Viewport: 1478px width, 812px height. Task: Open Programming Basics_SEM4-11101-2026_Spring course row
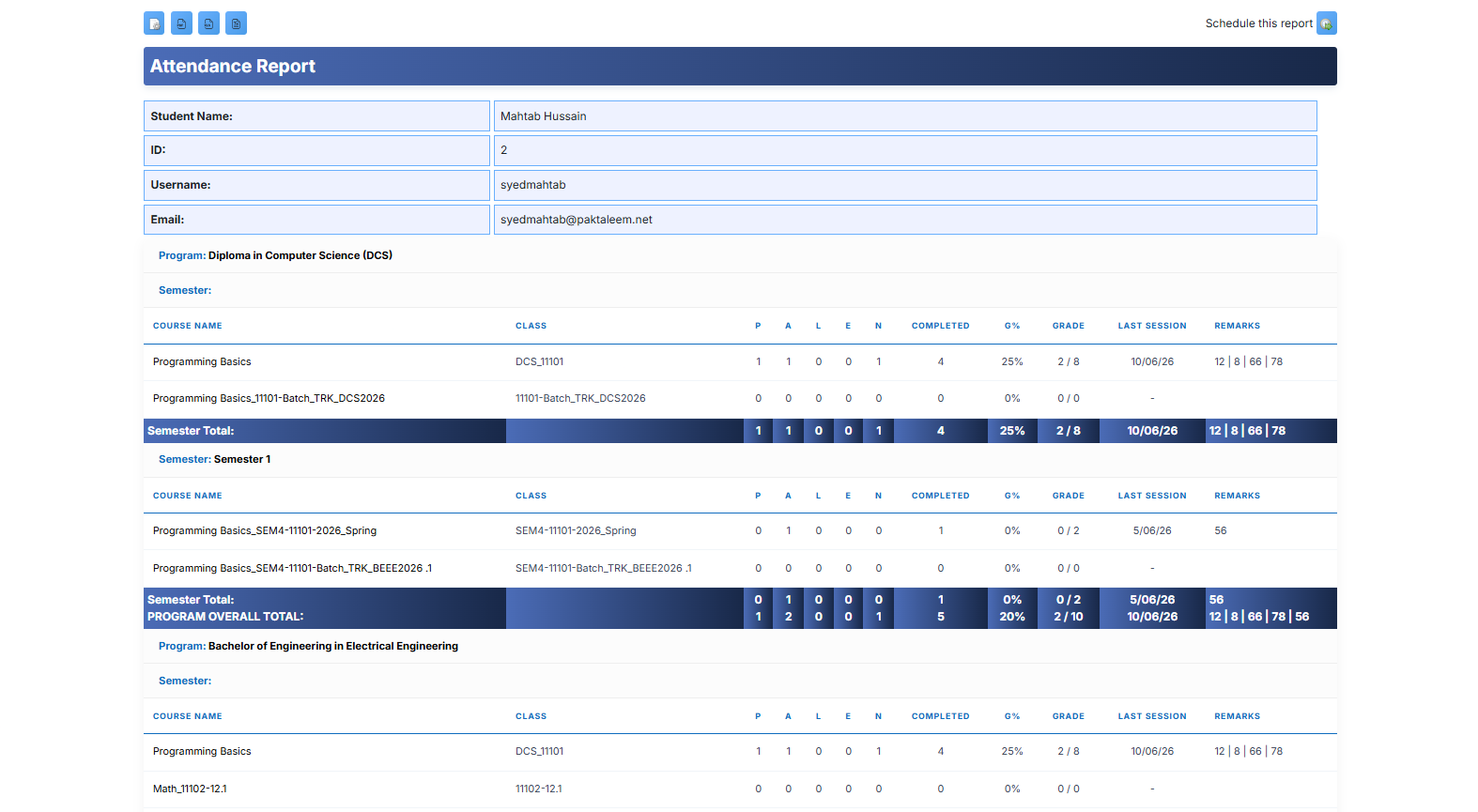tap(740, 530)
